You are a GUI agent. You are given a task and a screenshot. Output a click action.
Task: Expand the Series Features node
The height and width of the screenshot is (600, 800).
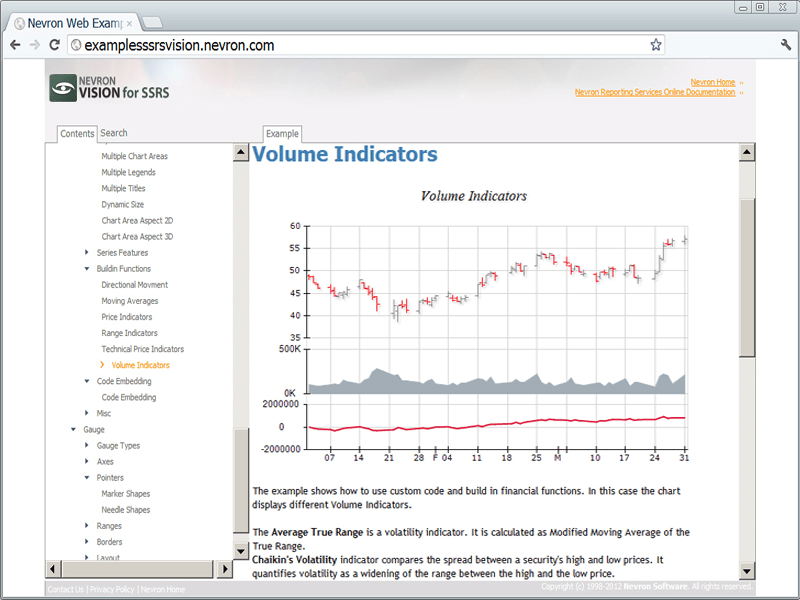(86, 252)
